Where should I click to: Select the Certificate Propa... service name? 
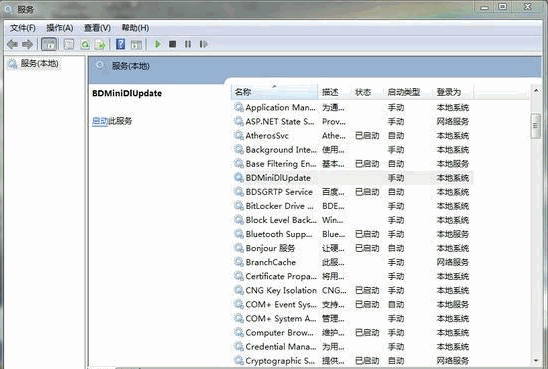[281, 276]
